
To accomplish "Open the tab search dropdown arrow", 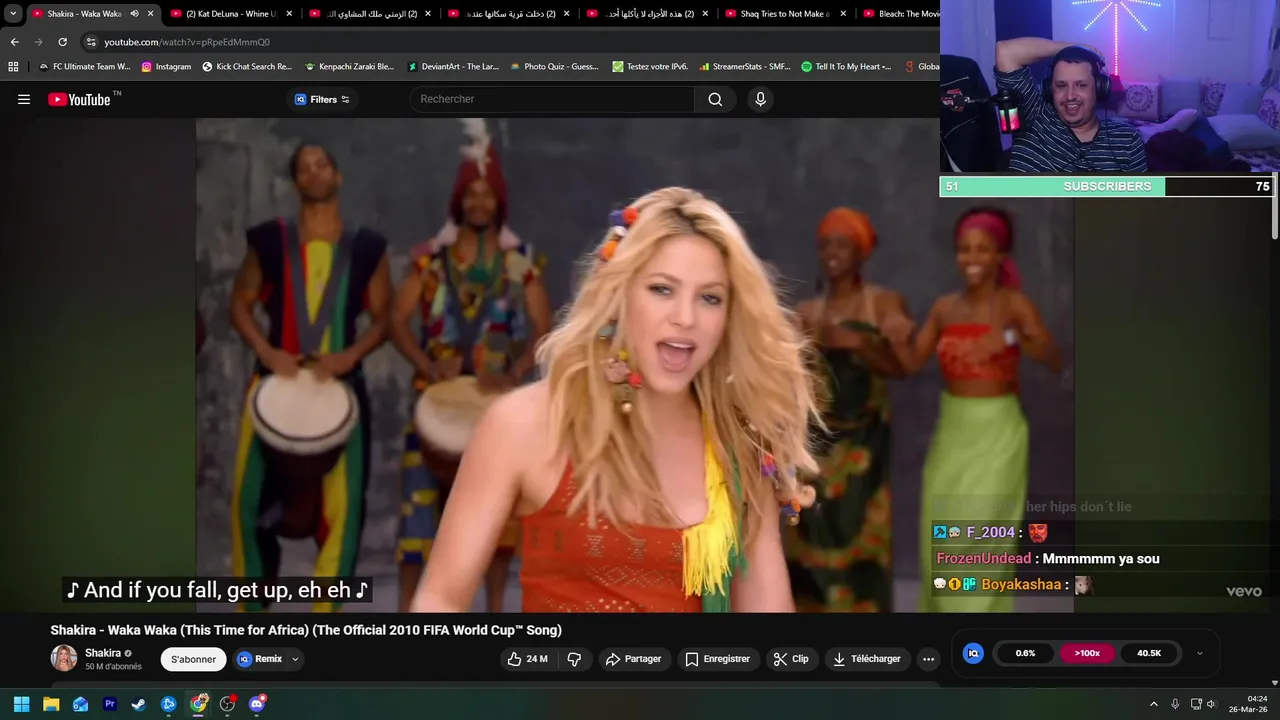I will pyautogui.click(x=13, y=14).
